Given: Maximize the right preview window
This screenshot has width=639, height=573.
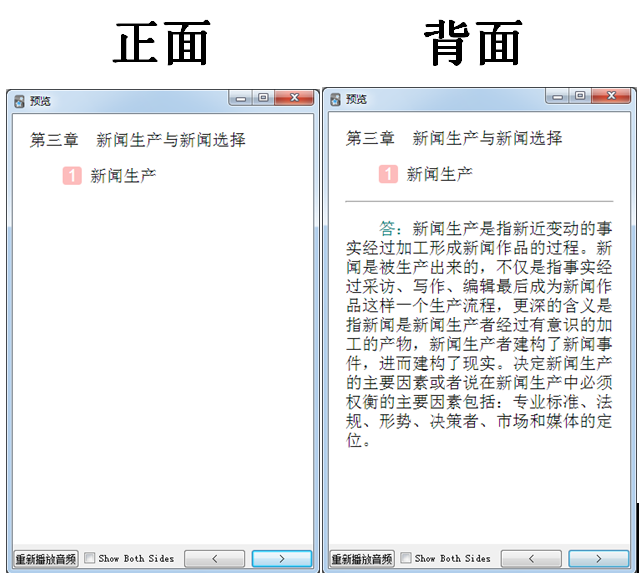Looking at the screenshot, I should [x=580, y=96].
